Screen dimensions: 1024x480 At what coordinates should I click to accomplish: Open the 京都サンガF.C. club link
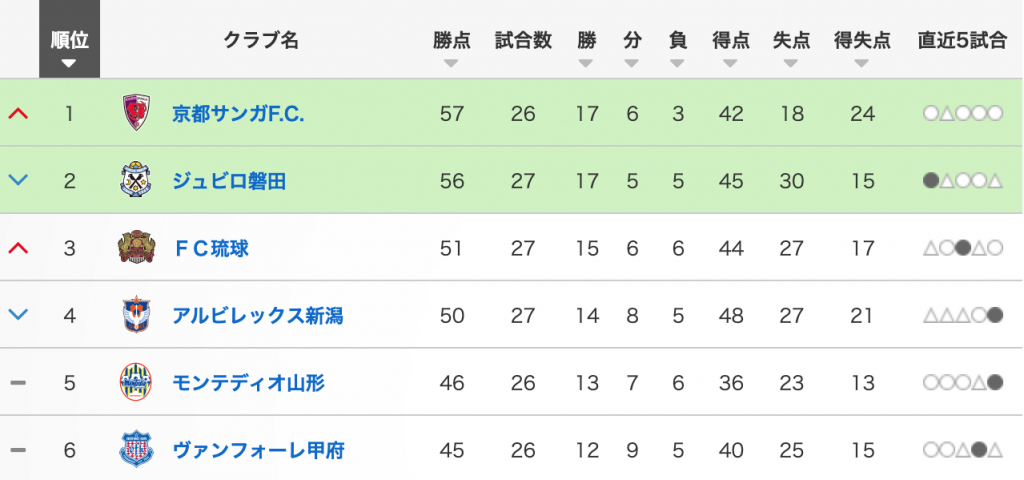tap(238, 113)
